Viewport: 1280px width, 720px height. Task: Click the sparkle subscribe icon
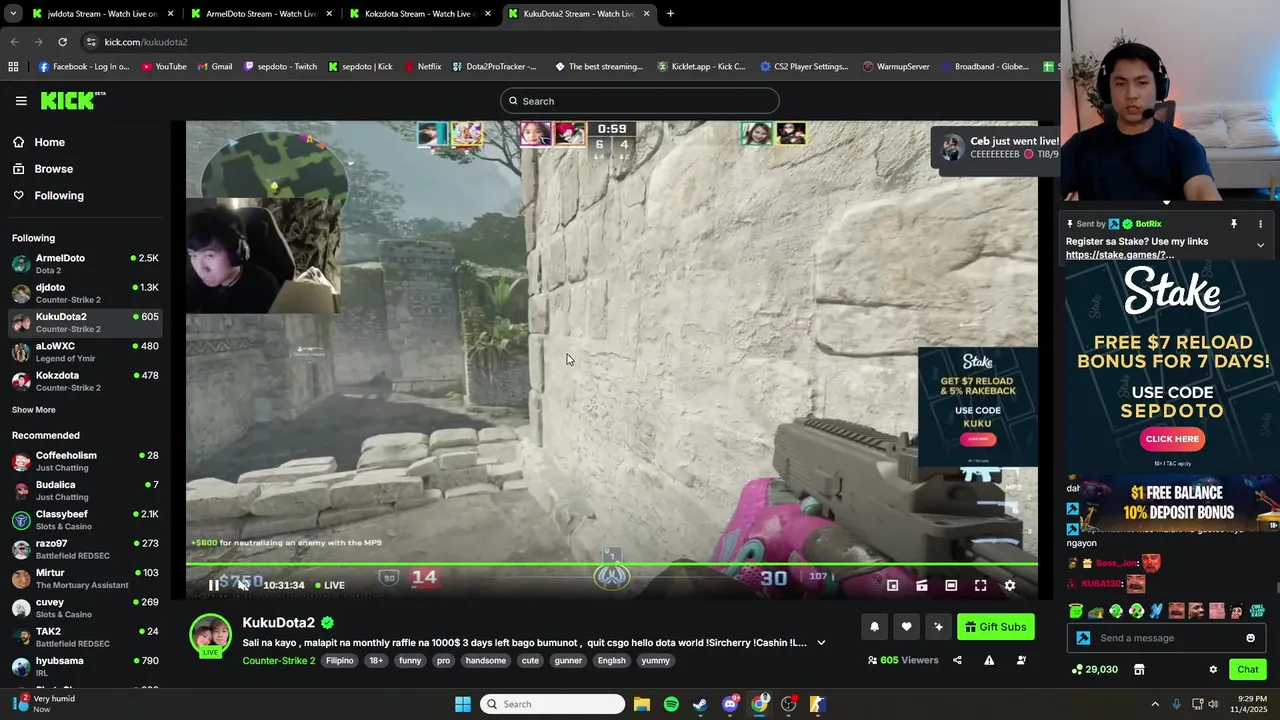click(x=938, y=627)
